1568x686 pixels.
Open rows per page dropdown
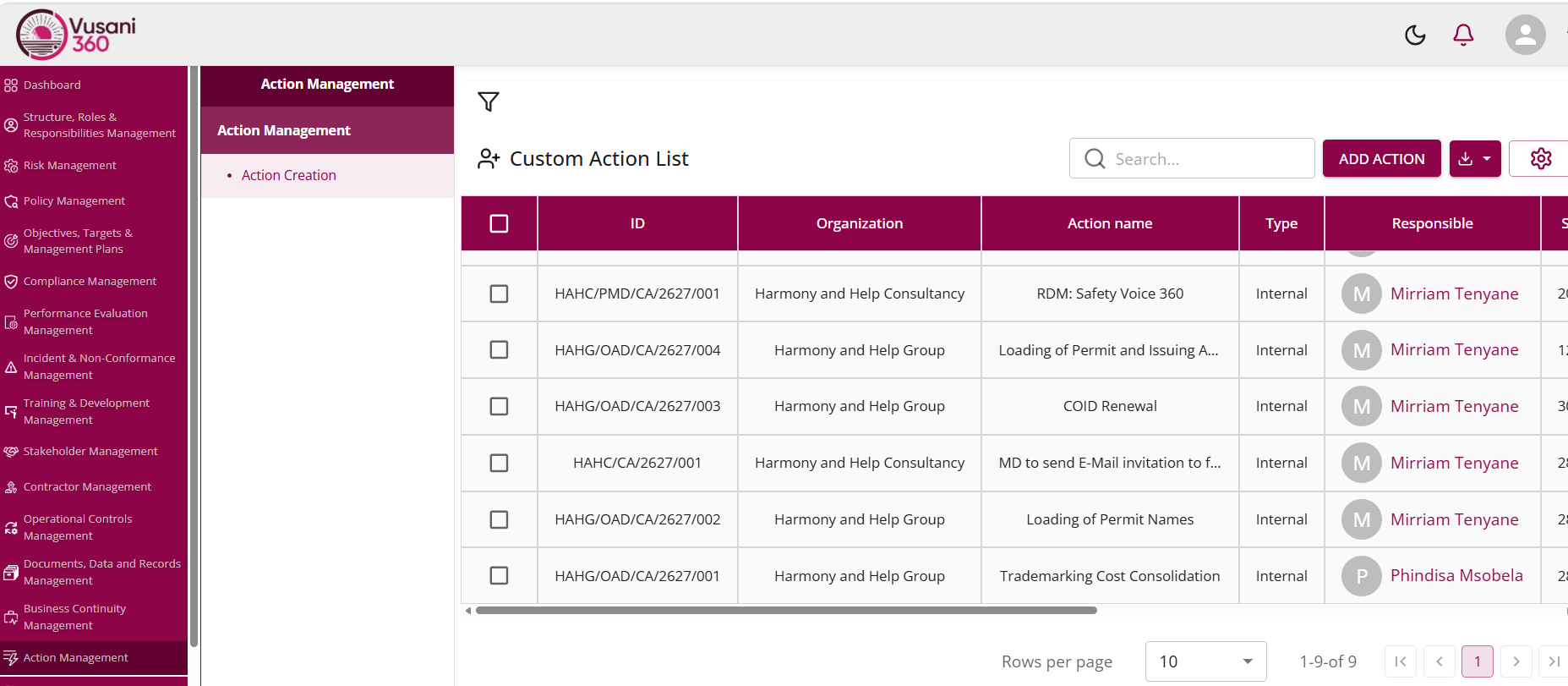click(x=1205, y=661)
